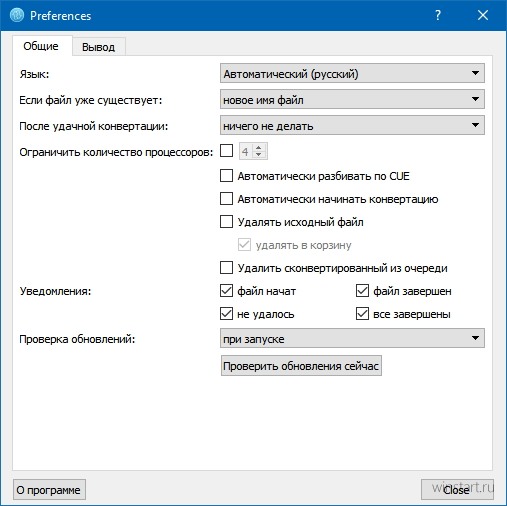
Task: Enable 'Автоматически разбивать по CUE'
Action: click(x=226, y=176)
